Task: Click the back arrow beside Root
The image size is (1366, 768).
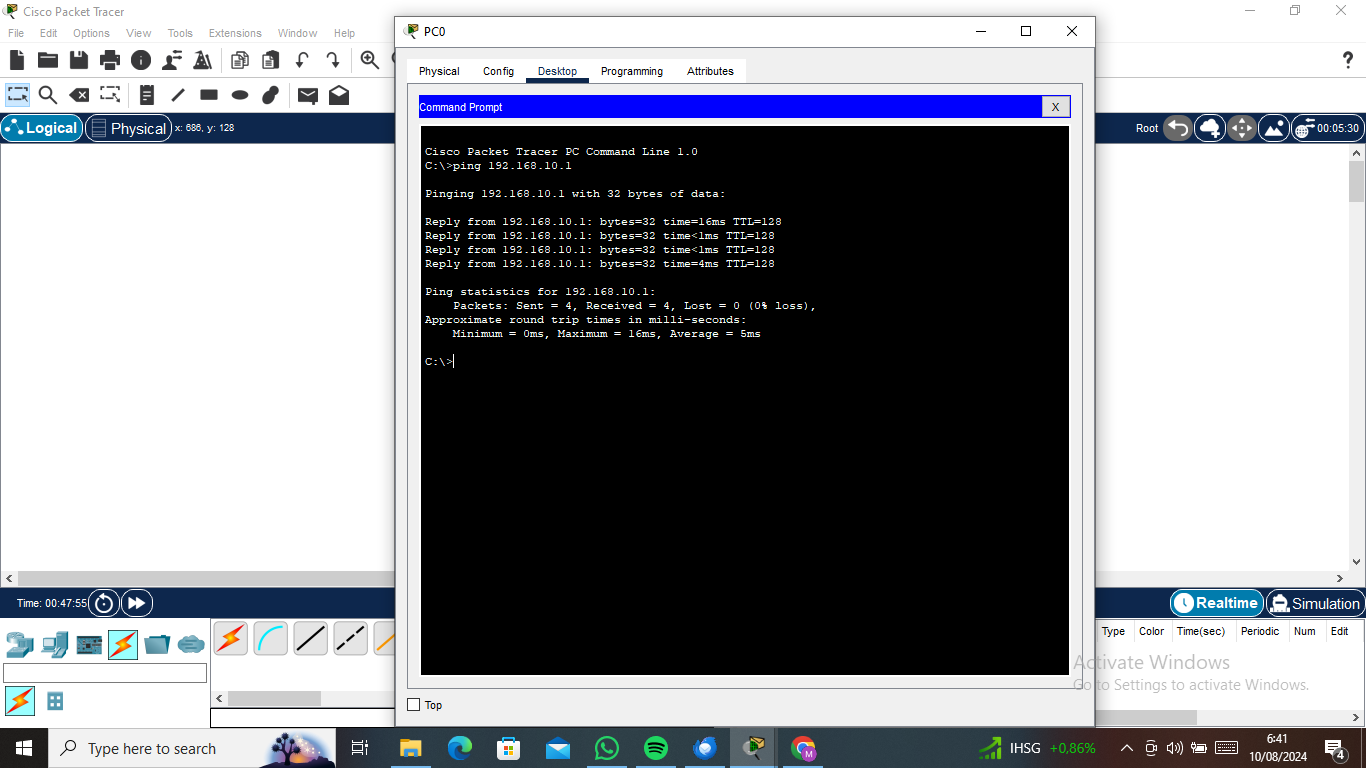Action: point(1178,128)
